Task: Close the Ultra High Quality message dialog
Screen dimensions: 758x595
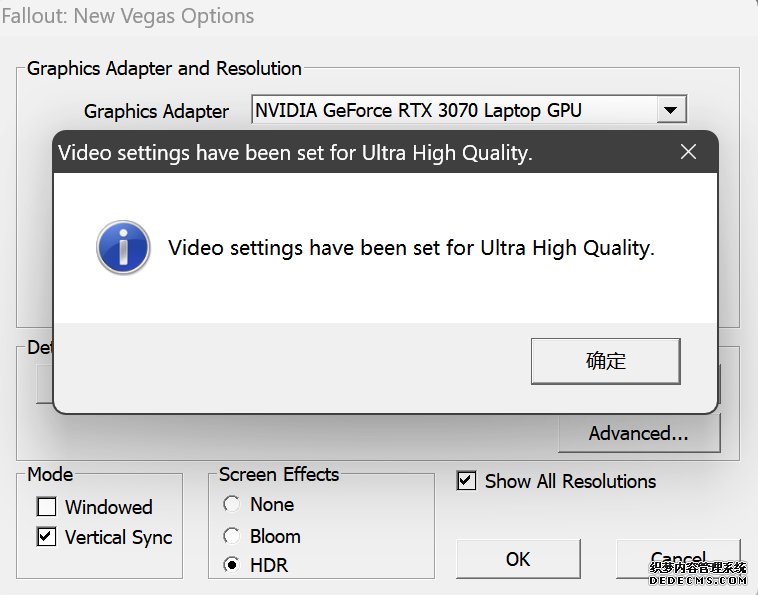Action: pos(688,152)
